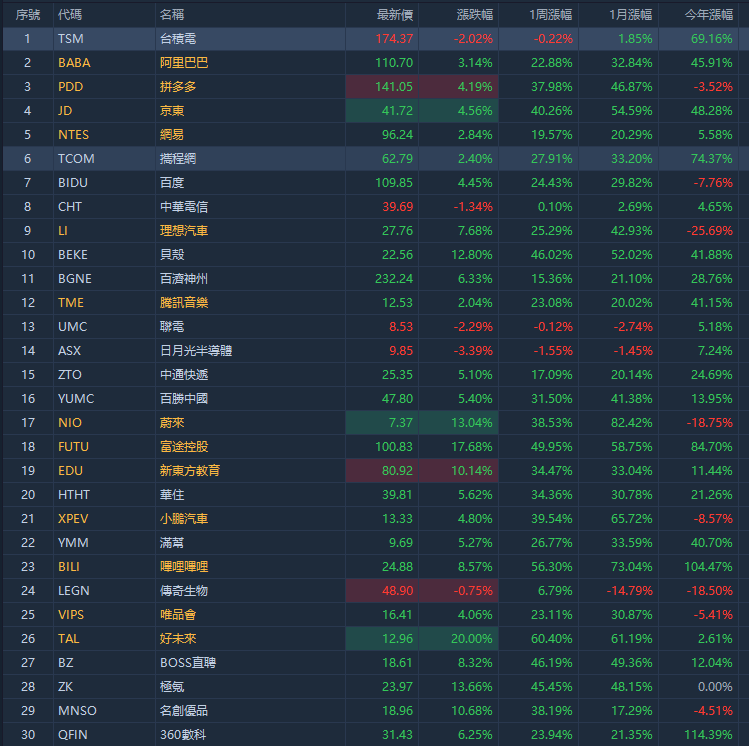
Task: Select the YUMC ticker code
Action: [76, 398]
